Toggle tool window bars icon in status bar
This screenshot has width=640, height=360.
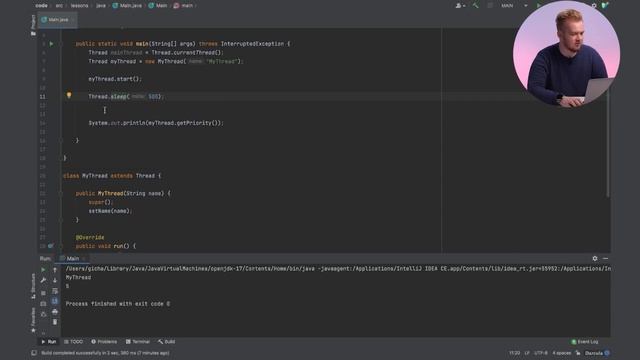click(x=34, y=353)
